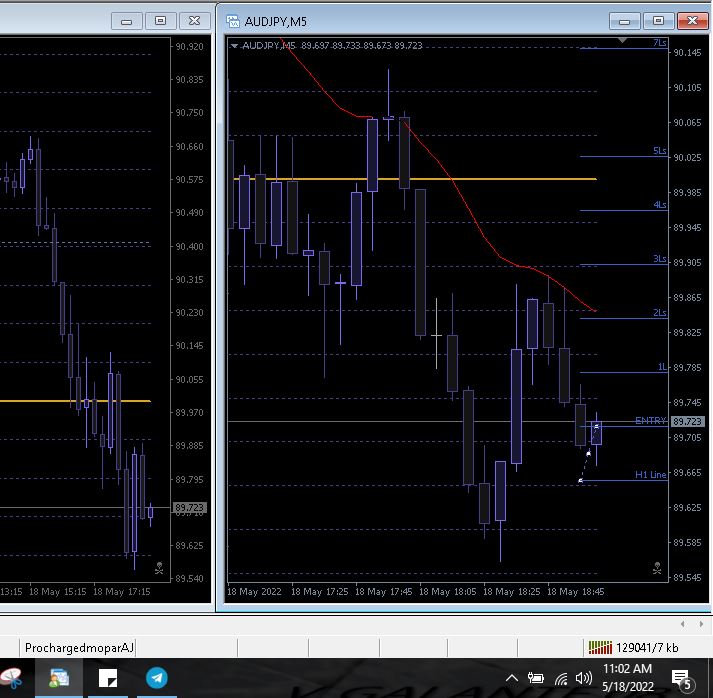Click the gray chart shift triangle marker
Viewport: 713px width, 698px height.
coord(623,41)
